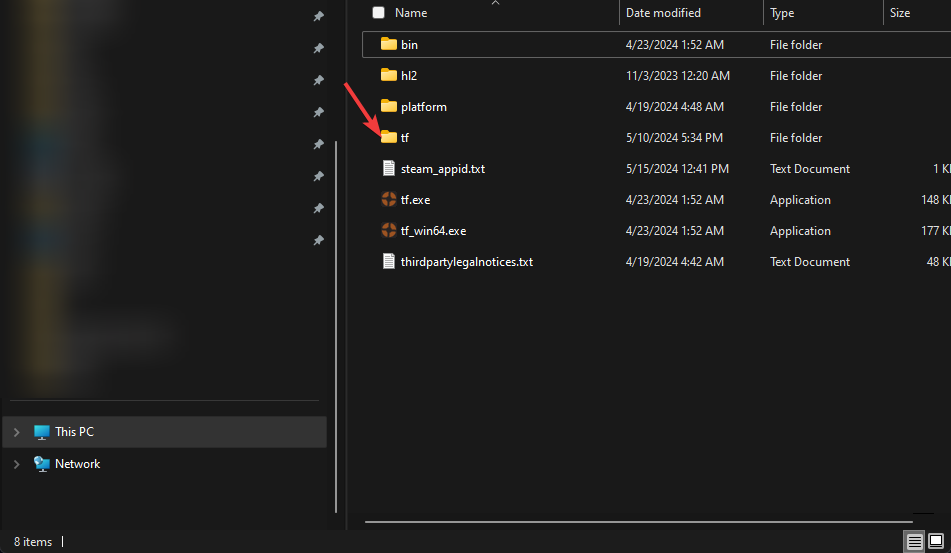Switch to large thumbnails view icon
The height and width of the screenshot is (553, 951).
(936, 541)
